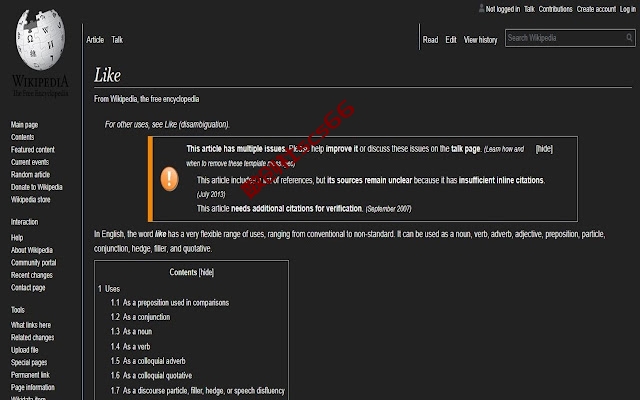Open Contributions link
Screen dimensions: 640x400
tap(555, 9)
